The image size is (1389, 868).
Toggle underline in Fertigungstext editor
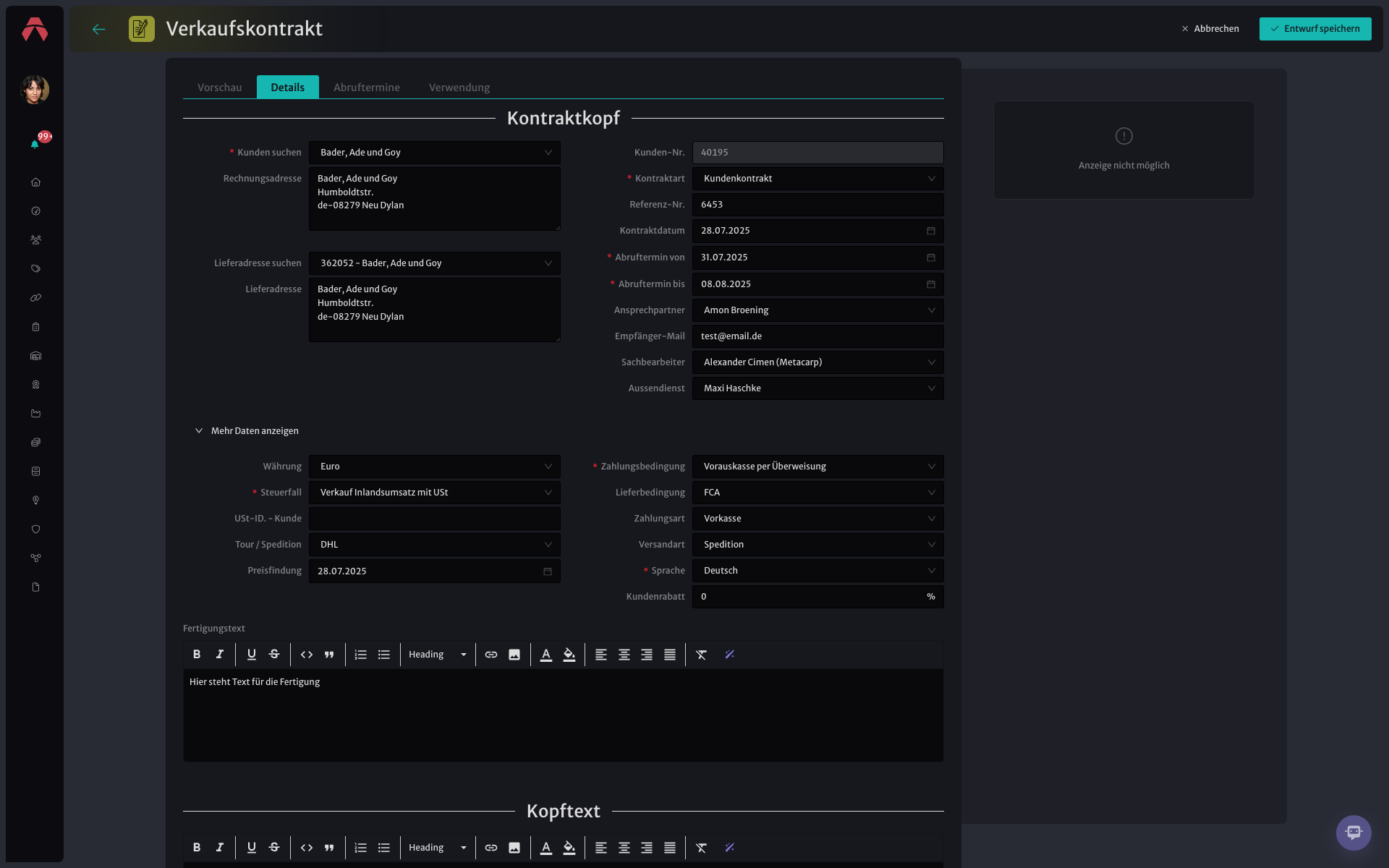pyautogui.click(x=252, y=655)
